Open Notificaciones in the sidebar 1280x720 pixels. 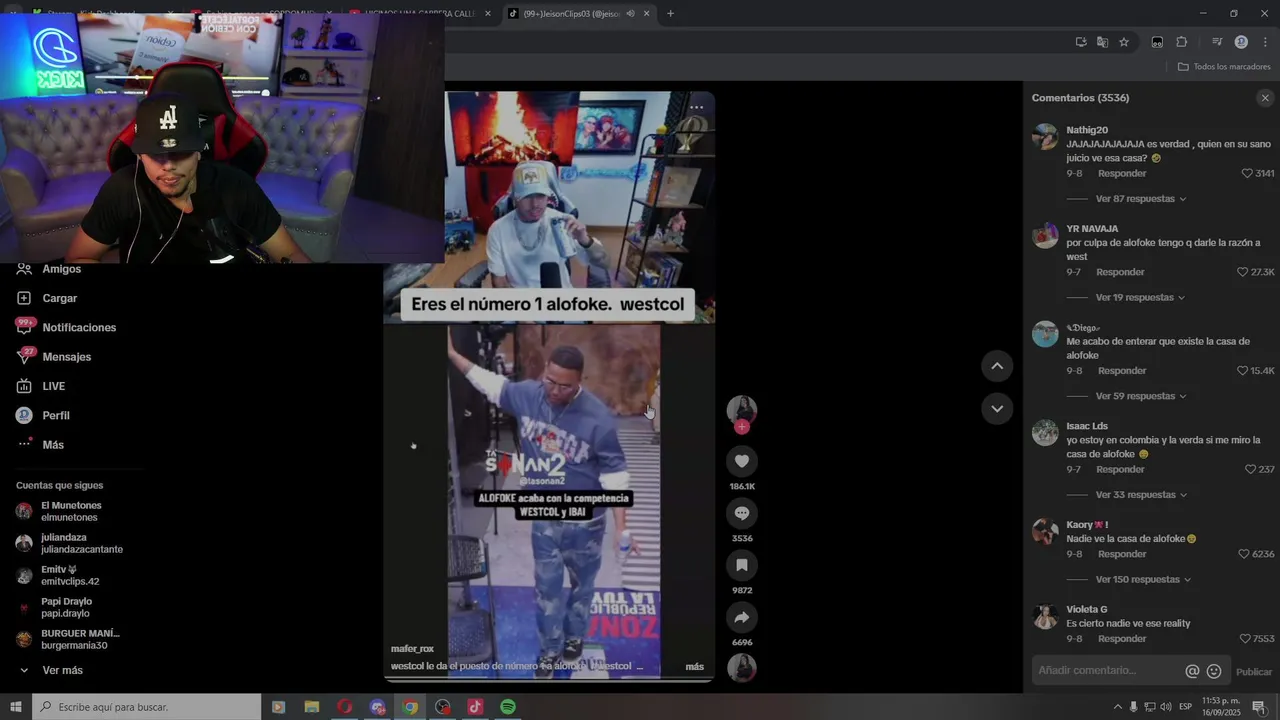79,328
